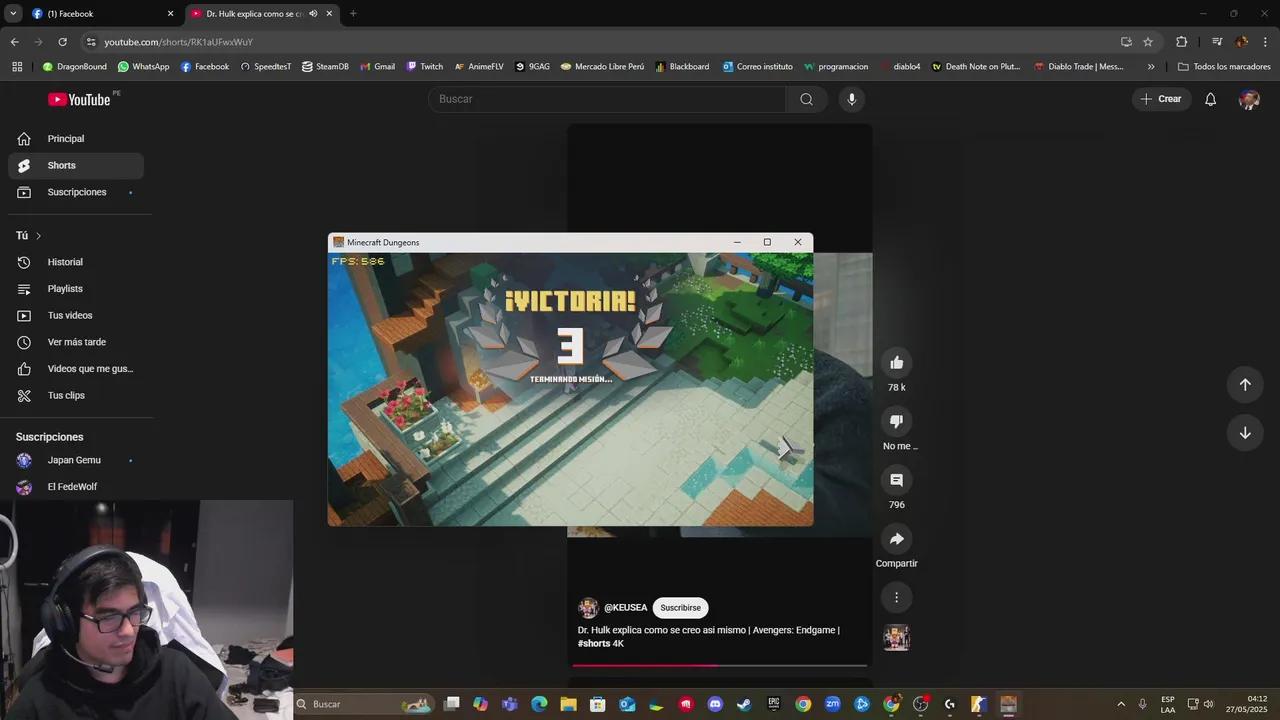The image size is (1280, 720).
Task: Open the @KEUSEA channel name link
Action: pos(625,608)
